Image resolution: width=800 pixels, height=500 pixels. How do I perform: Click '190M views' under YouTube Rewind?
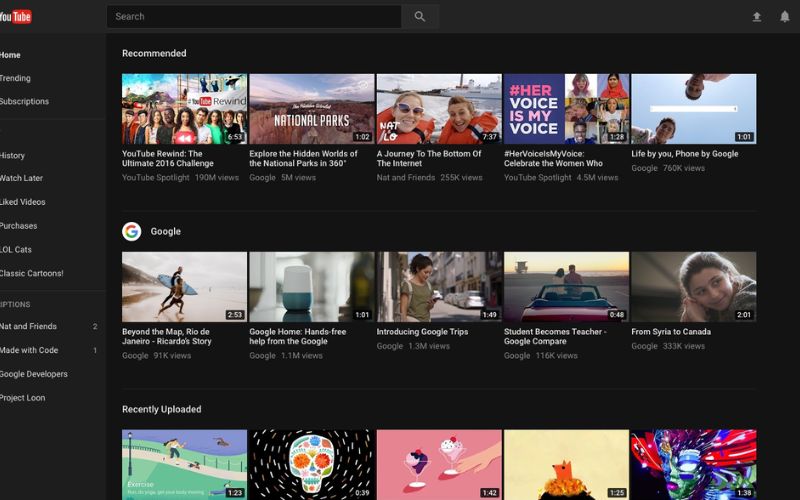click(x=217, y=178)
